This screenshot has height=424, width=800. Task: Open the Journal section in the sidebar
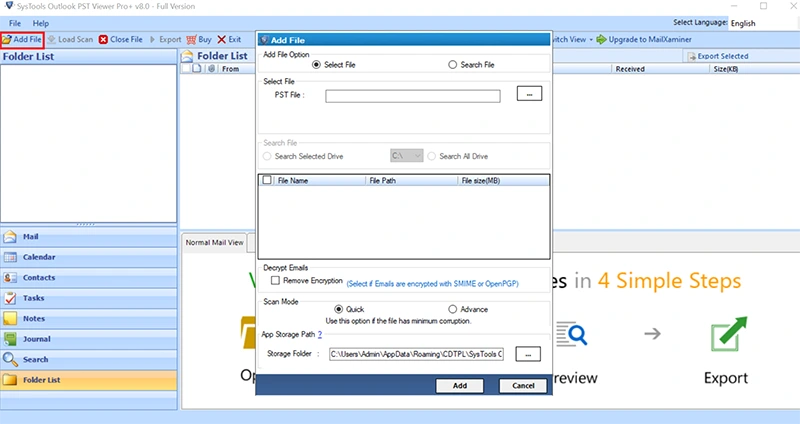[89, 339]
